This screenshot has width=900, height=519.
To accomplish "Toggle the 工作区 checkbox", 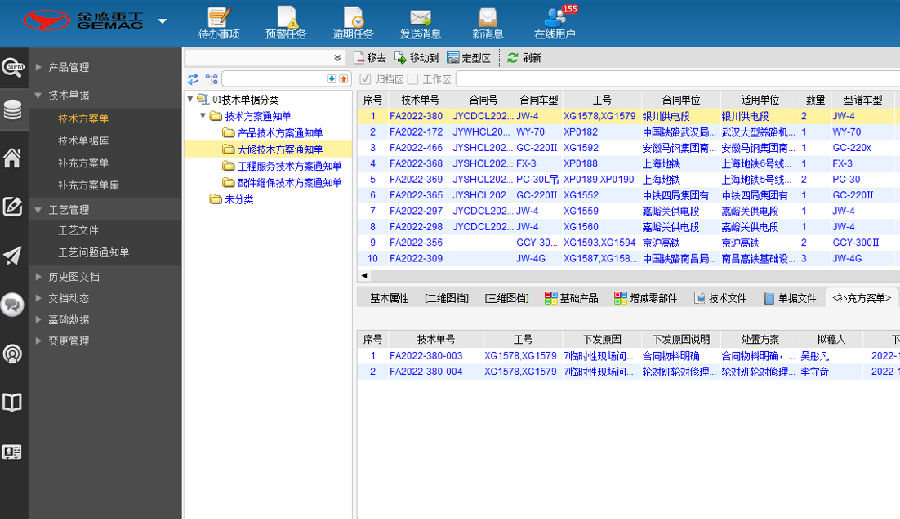I will [412, 79].
